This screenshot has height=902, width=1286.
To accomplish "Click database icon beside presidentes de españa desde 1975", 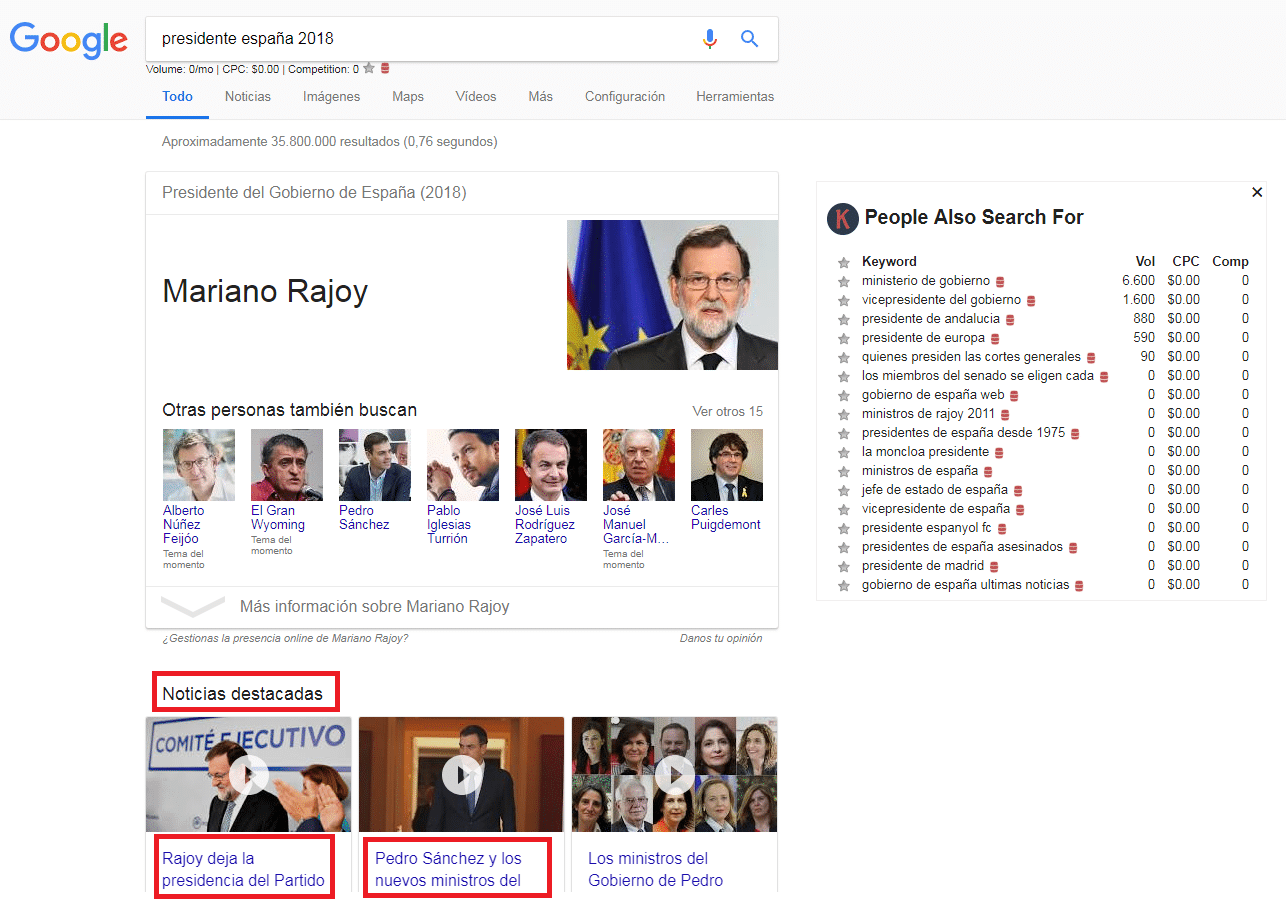I will pyautogui.click(x=1075, y=434).
